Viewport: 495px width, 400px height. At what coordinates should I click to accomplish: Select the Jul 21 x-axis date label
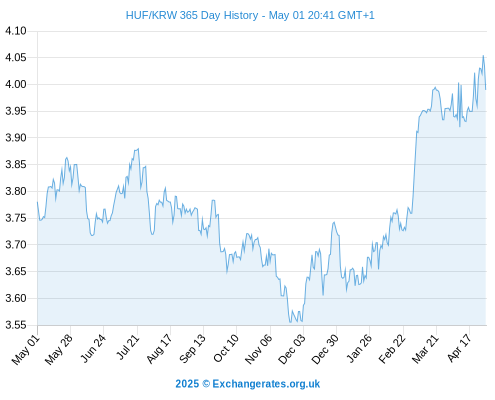[x=127, y=347]
